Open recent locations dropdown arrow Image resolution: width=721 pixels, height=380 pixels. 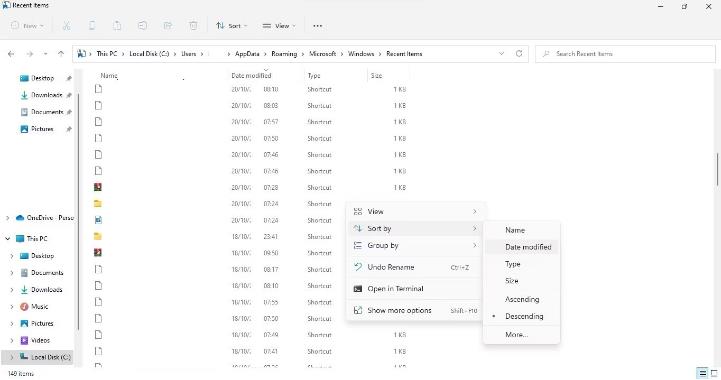(x=45, y=54)
